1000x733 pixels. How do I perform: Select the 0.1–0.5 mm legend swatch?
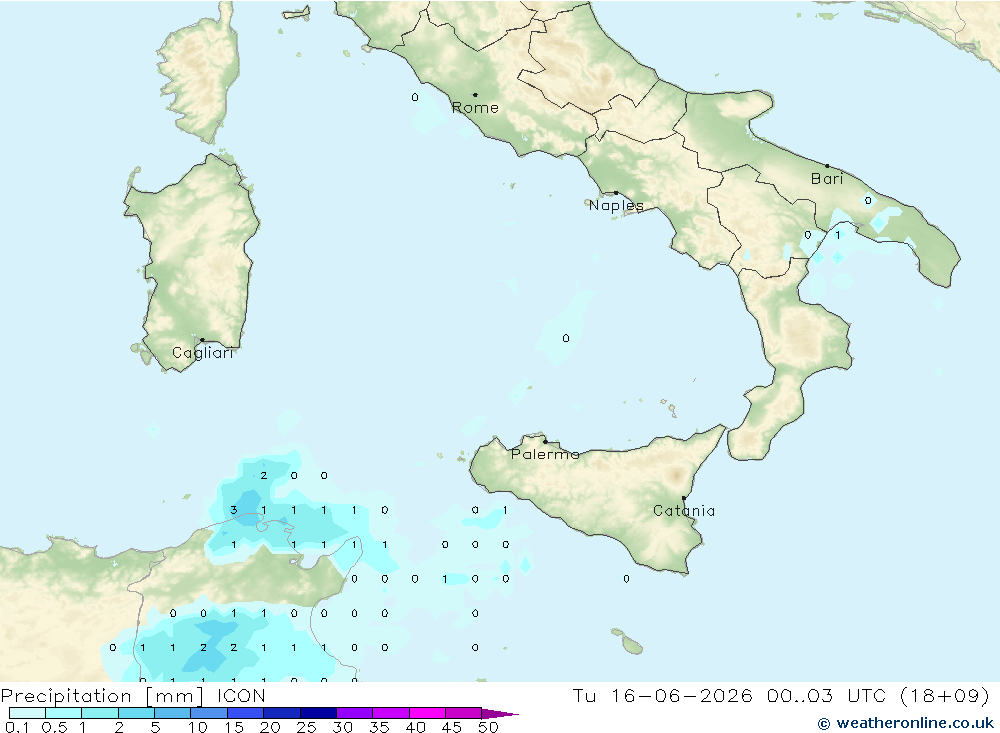coord(27,713)
